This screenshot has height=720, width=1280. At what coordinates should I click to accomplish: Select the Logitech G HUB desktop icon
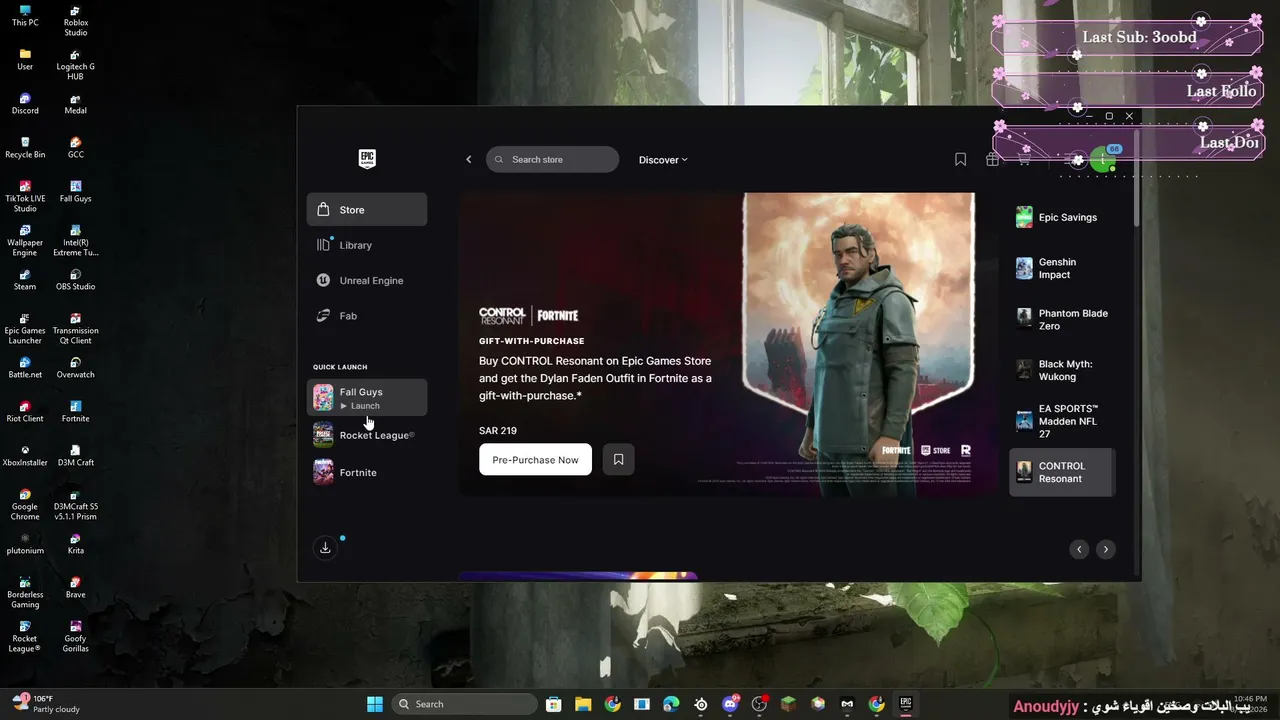[x=75, y=65]
